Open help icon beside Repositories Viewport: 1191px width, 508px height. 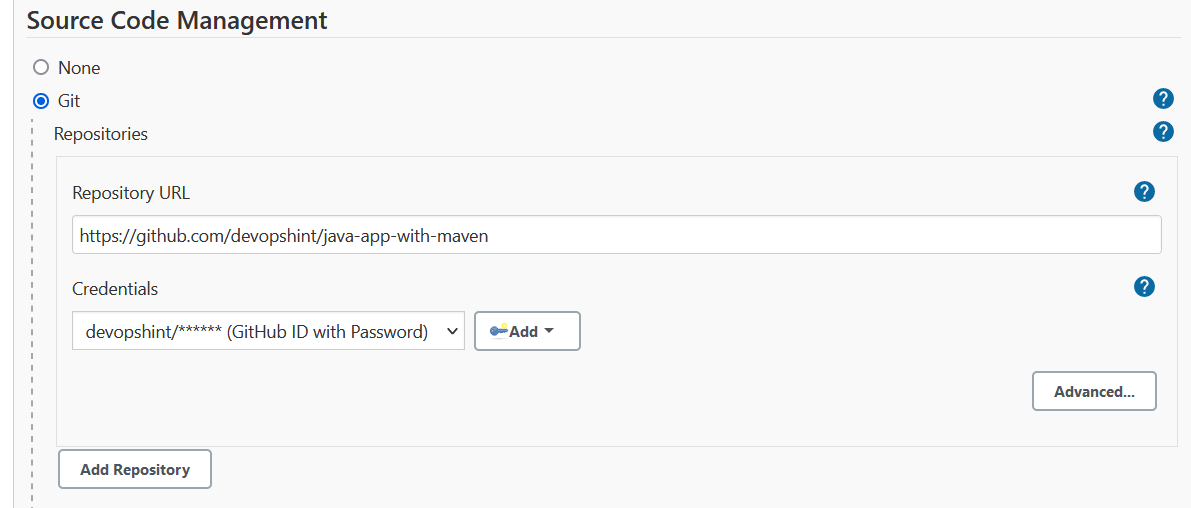[x=1163, y=131]
